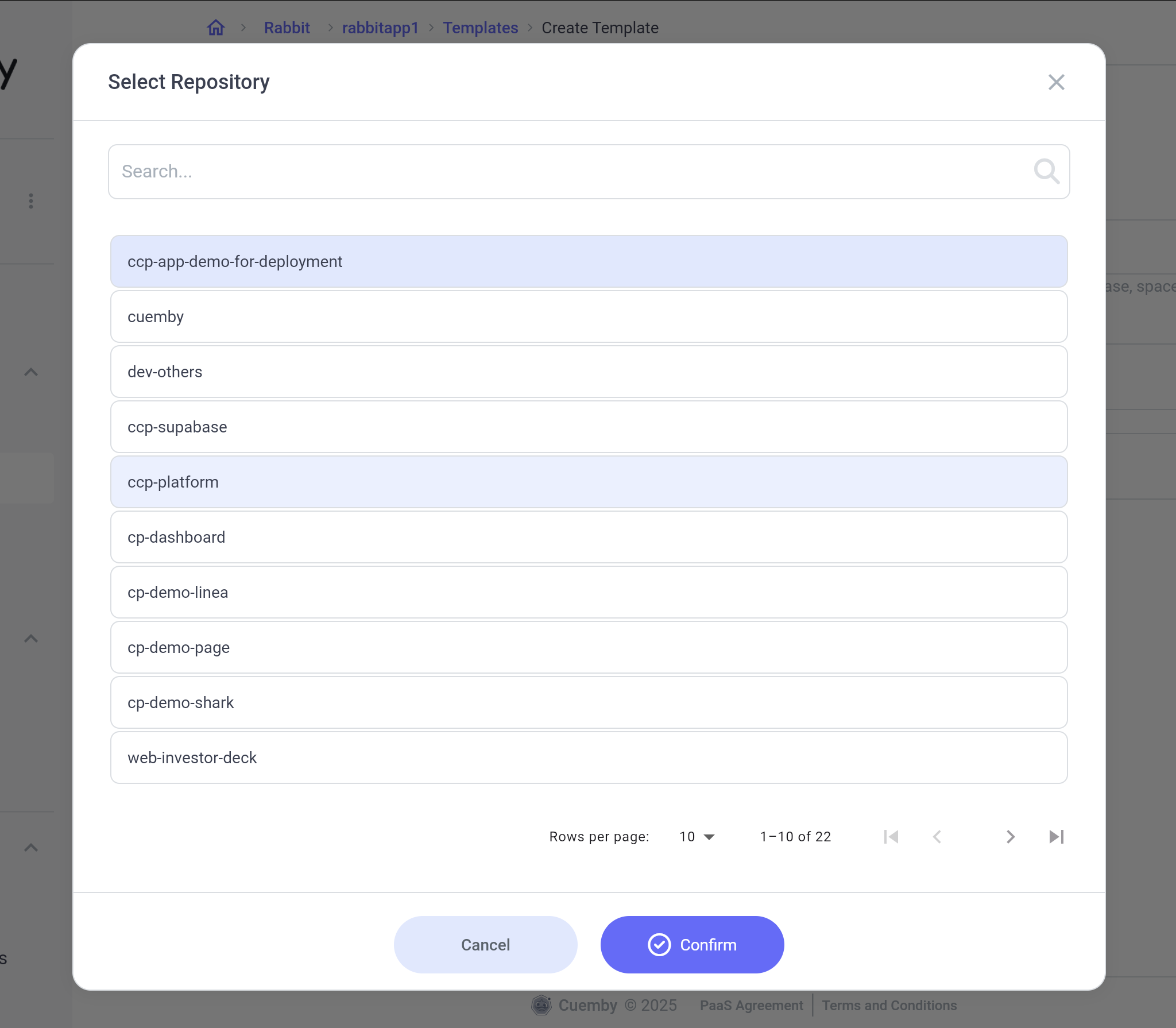Go to the next page of repositories

[x=1009, y=837]
